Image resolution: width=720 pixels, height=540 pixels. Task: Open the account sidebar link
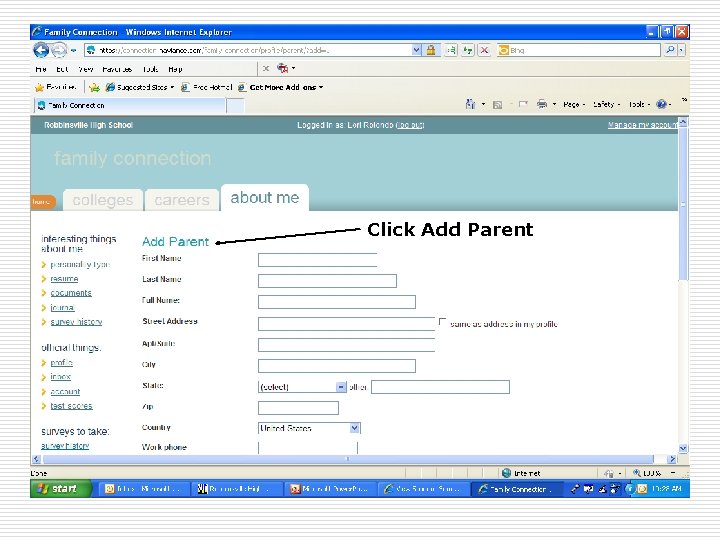pos(65,392)
